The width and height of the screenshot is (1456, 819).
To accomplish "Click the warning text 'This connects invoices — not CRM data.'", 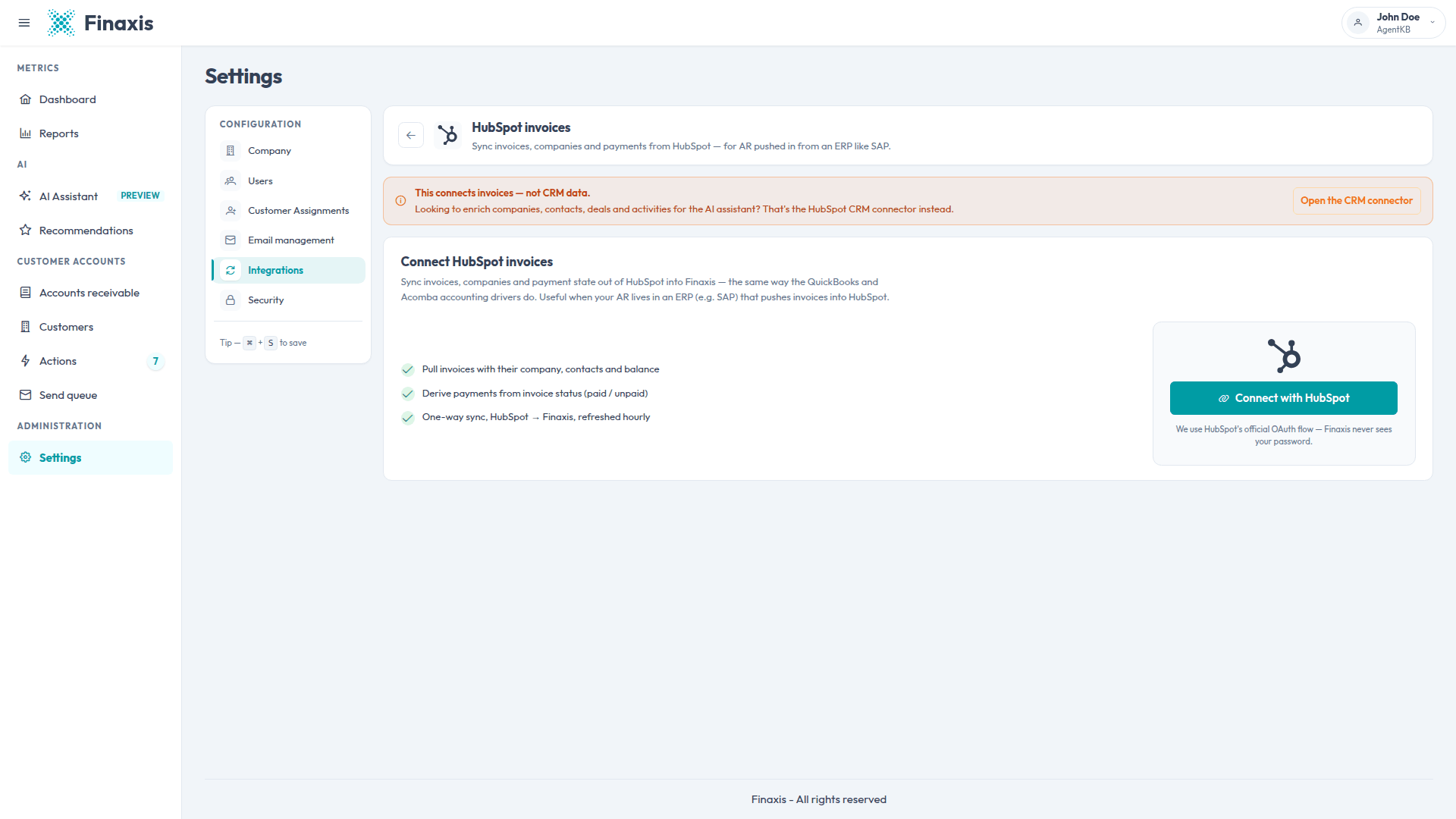I will 502,193.
